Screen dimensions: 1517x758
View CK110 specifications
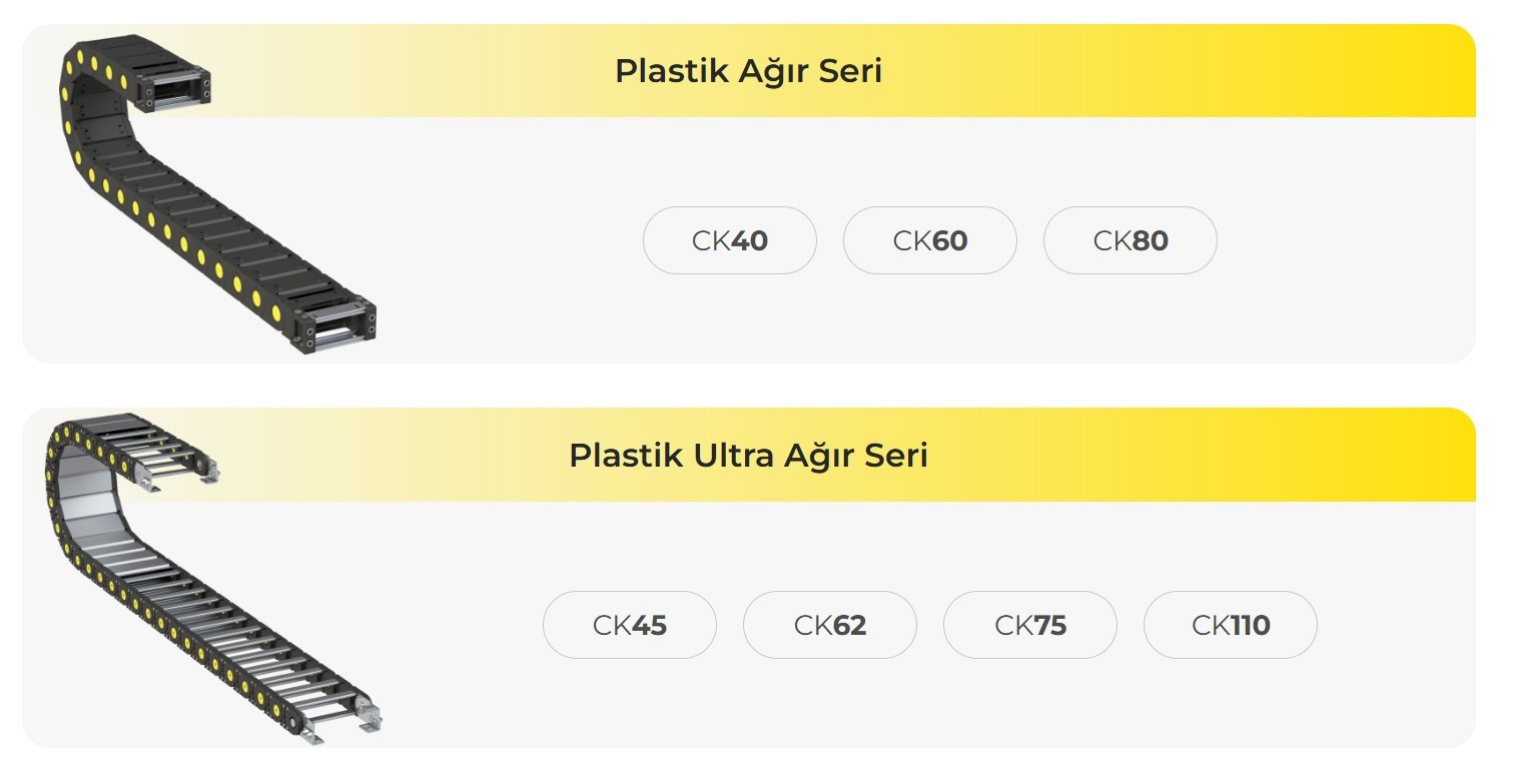coord(1229,625)
